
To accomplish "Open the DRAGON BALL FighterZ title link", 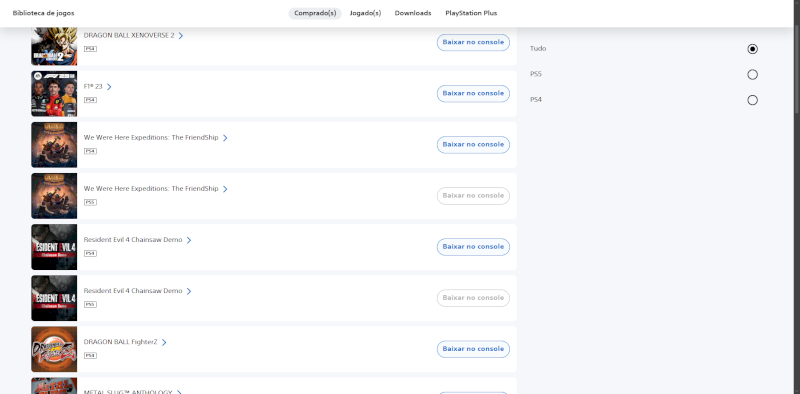I will [x=120, y=341].
